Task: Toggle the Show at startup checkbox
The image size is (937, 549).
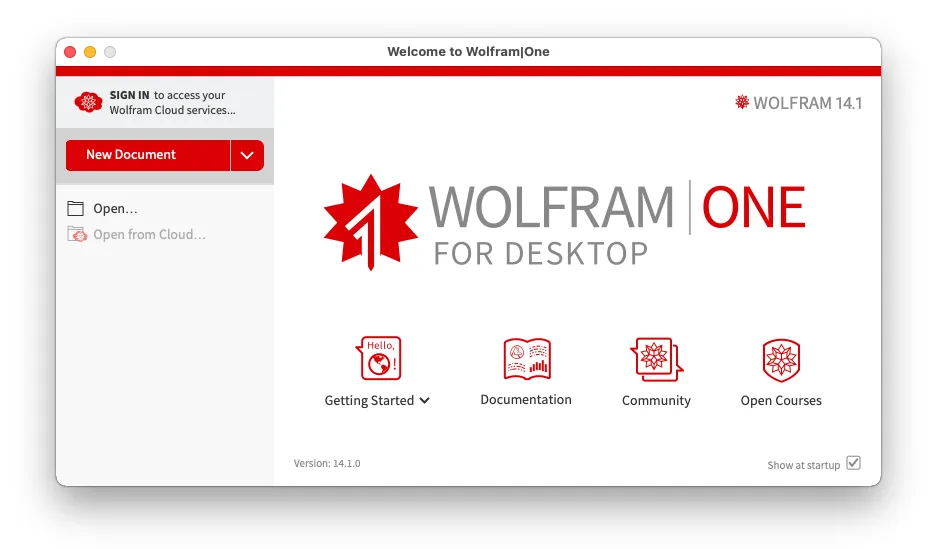Action: [853, 463]
